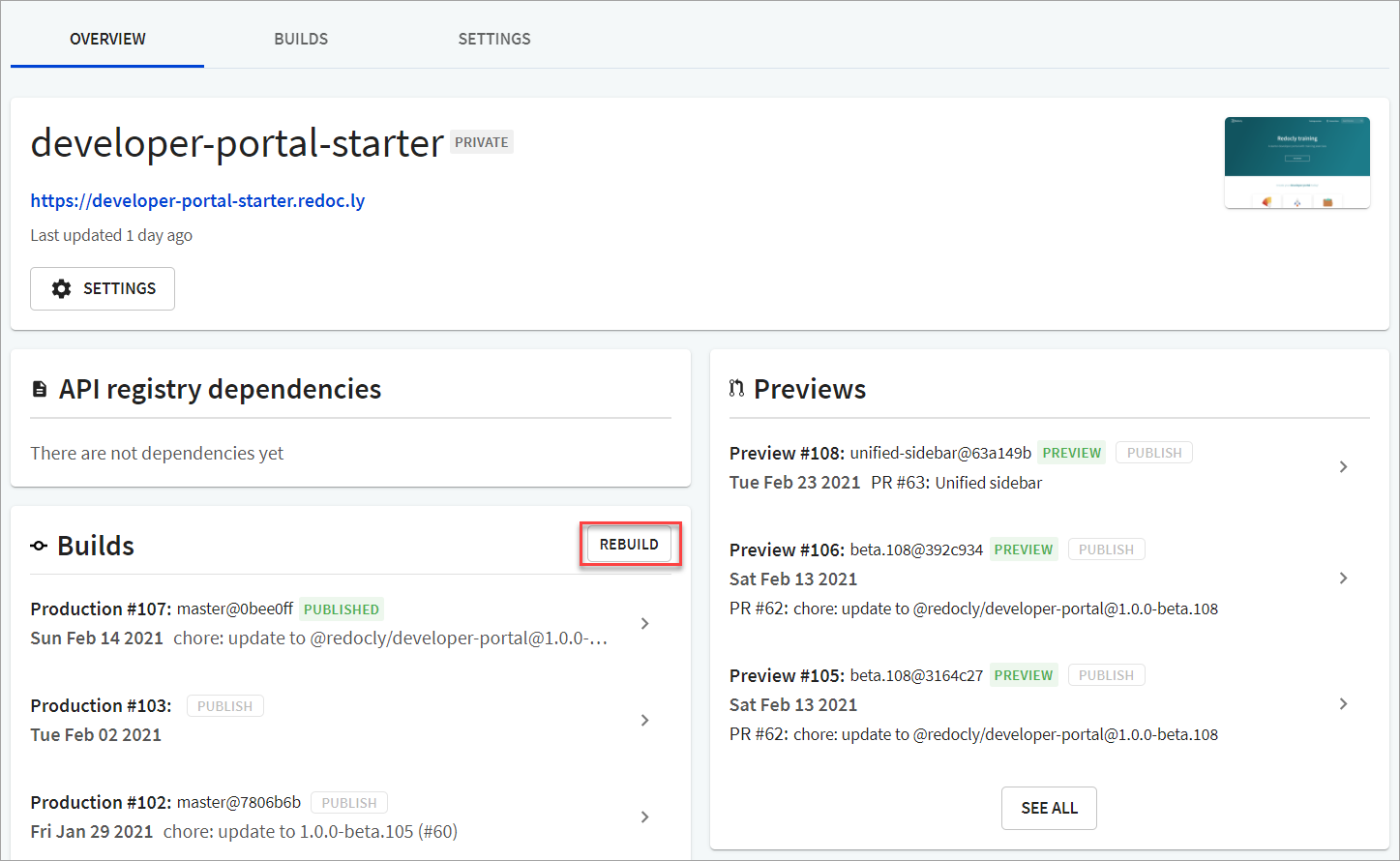Click the Previews pull request icon
The width and height of the screenshot is (1400, 861).
[x=736, y=389]
